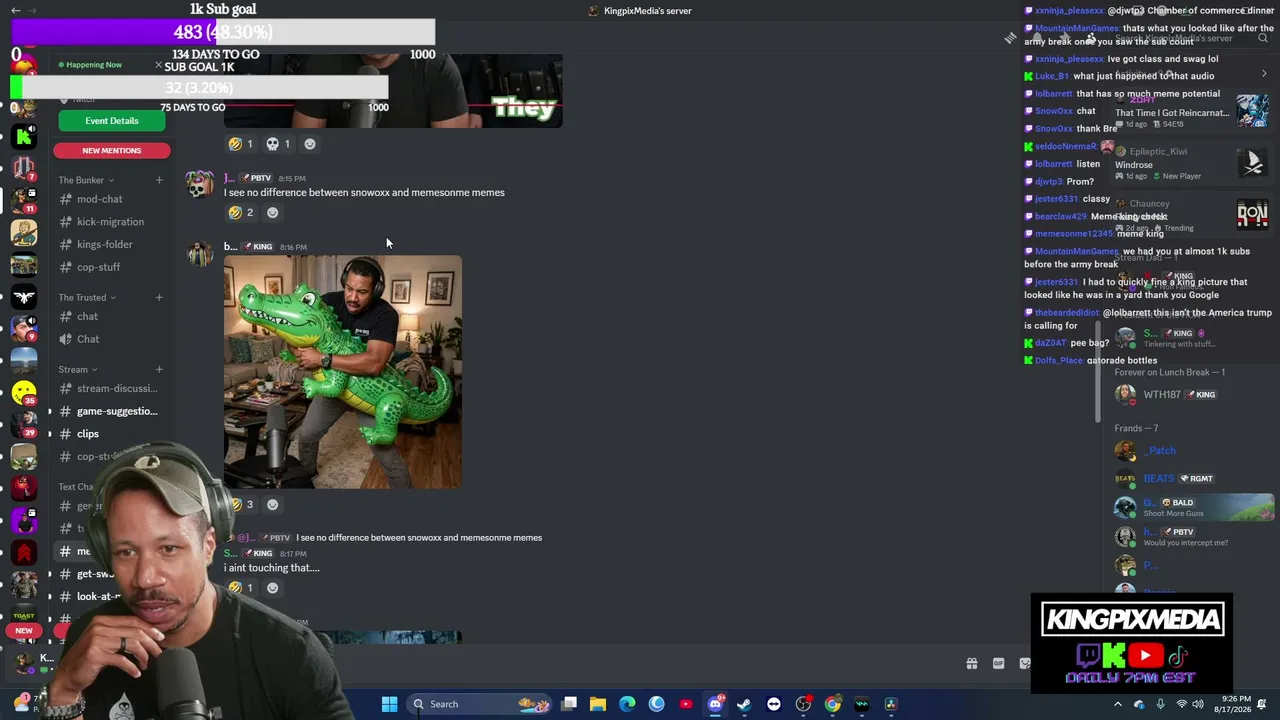The height and width of the screenshot is (720, 1280).
Task: Launch Microsoft Edge from taskbar
Action: tap(627, 704)
